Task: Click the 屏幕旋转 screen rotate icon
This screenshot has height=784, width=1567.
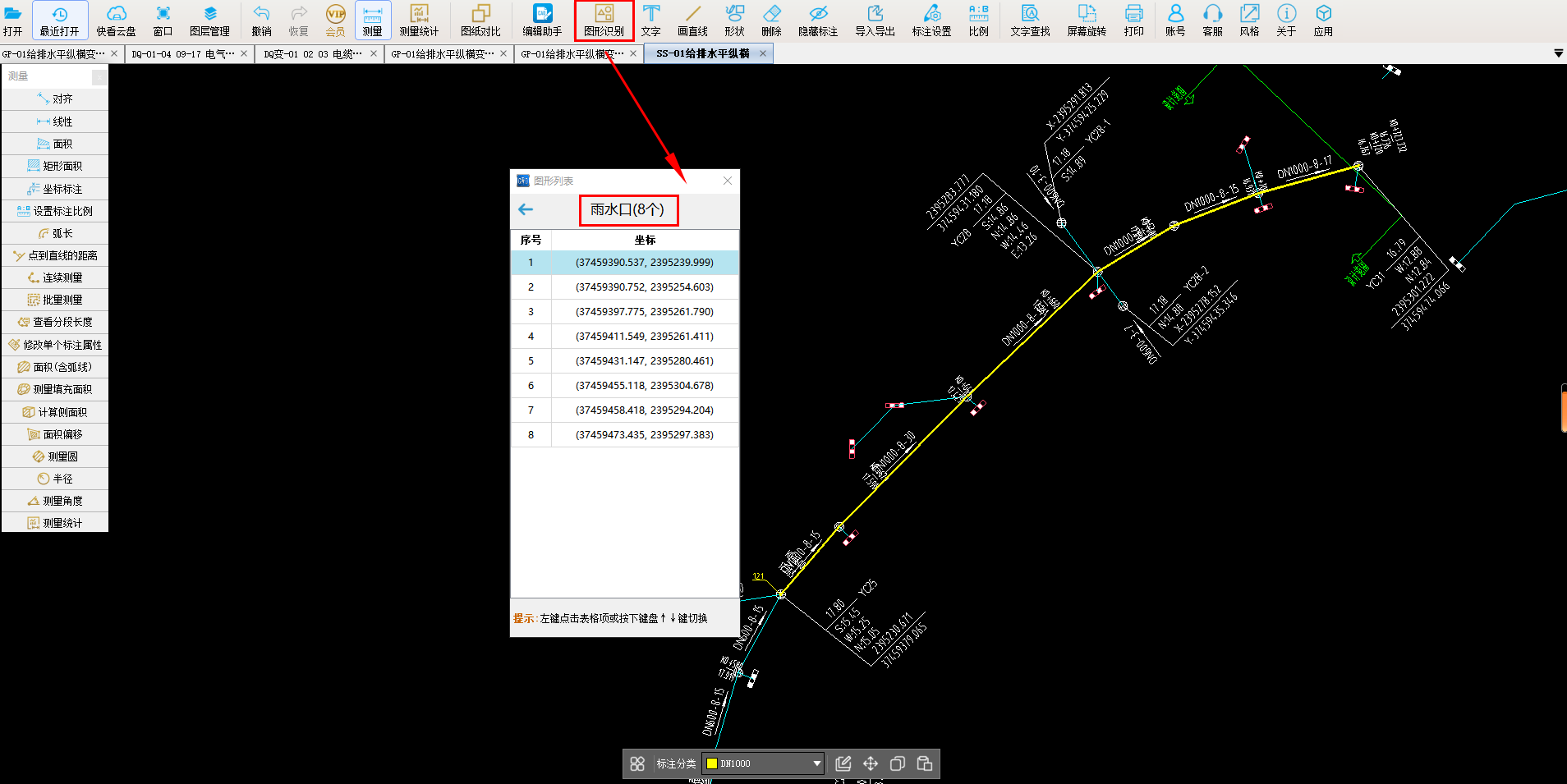Action: click(x=1087, y=21)
